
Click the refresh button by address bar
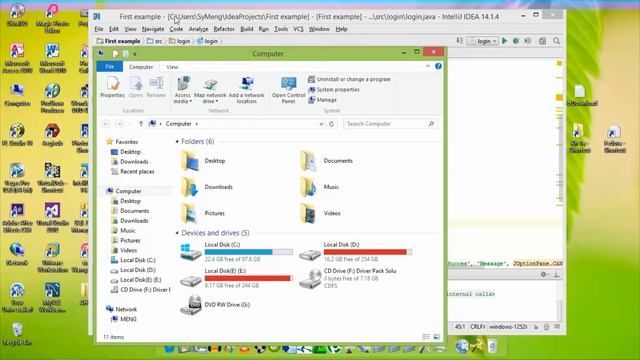pyautogui.click(x=331, y=124)
